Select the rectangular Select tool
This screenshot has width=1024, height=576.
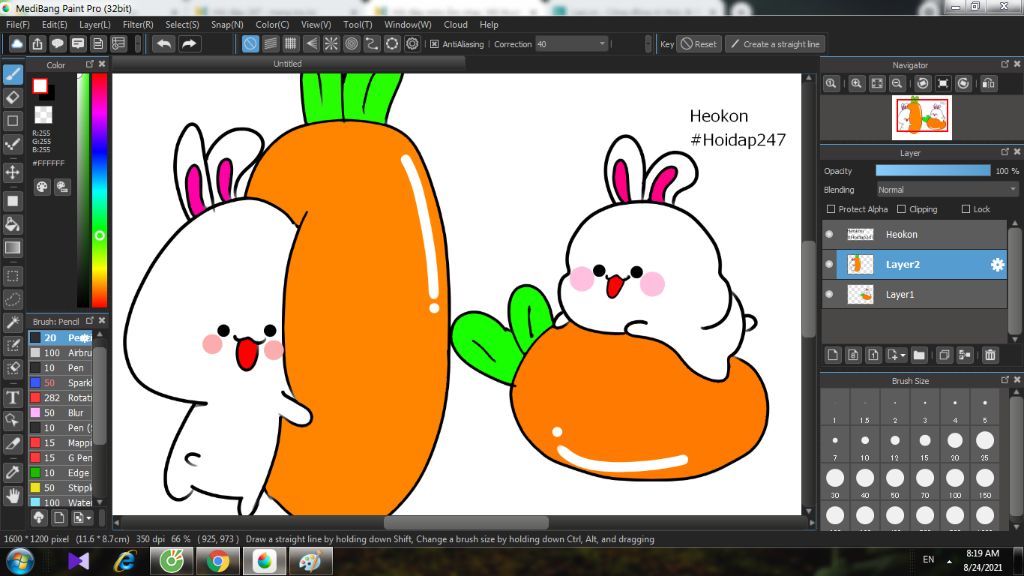[12, 276]
